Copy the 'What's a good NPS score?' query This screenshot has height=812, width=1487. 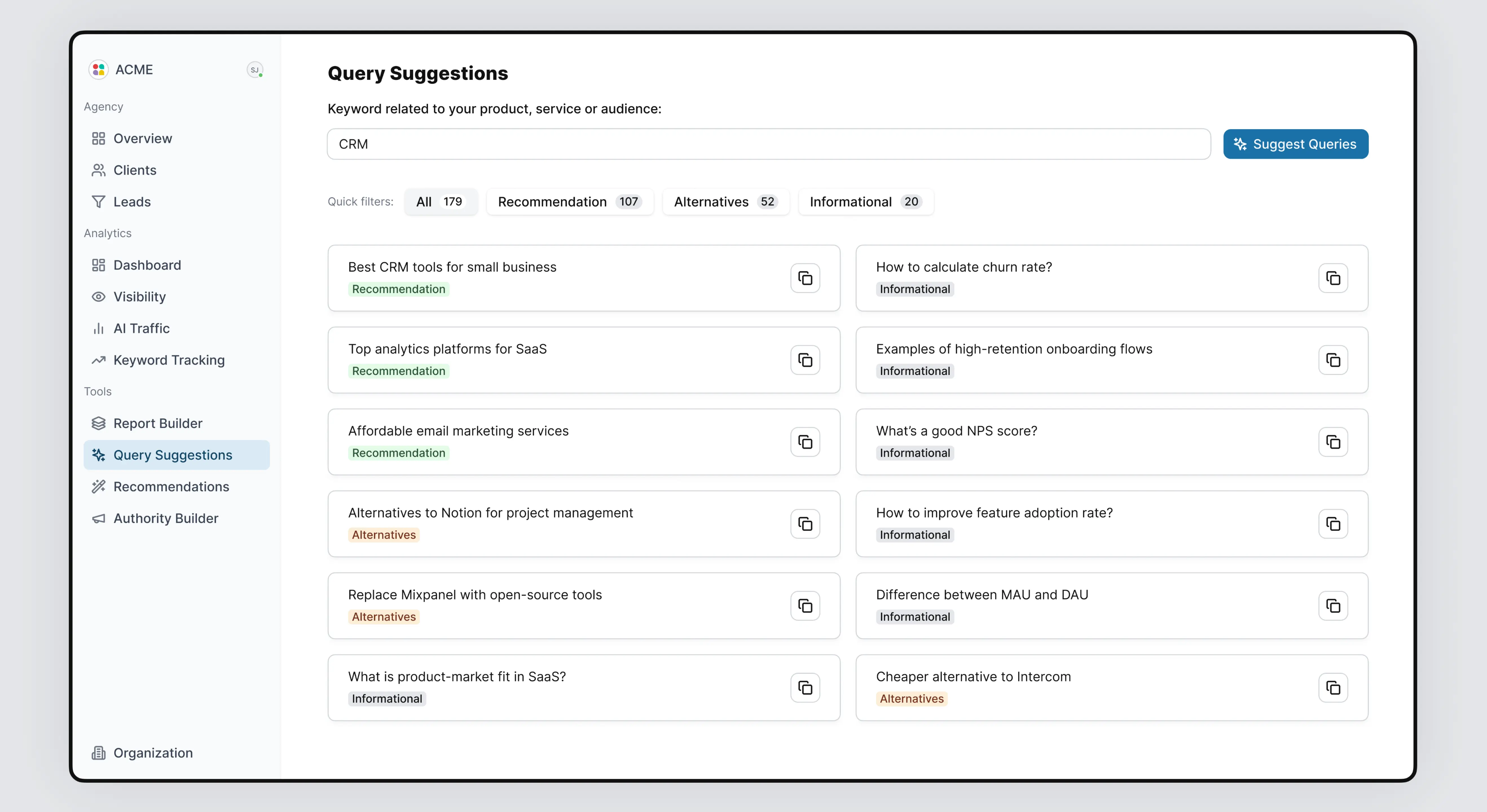1332,442
